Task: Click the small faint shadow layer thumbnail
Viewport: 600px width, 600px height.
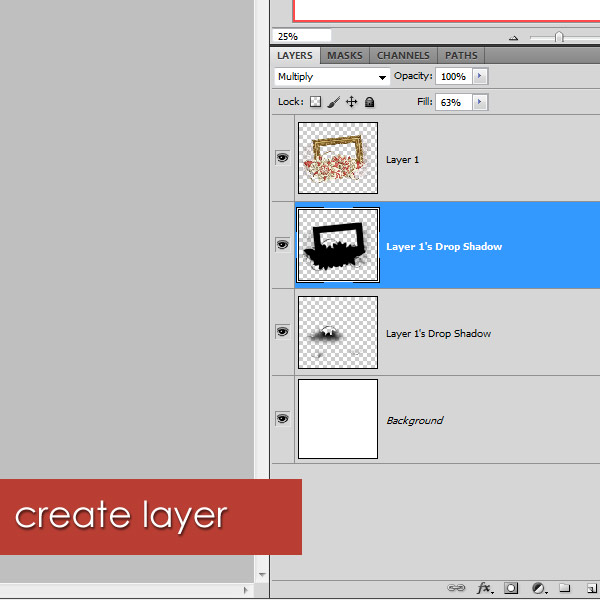Action: [x=338, y=332]
